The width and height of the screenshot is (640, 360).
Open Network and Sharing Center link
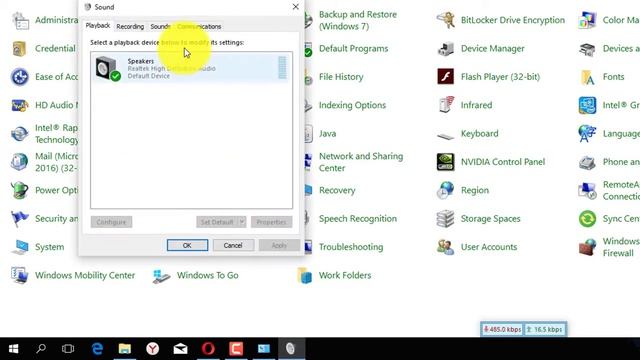pyautogui.click(x=361, y=162)
